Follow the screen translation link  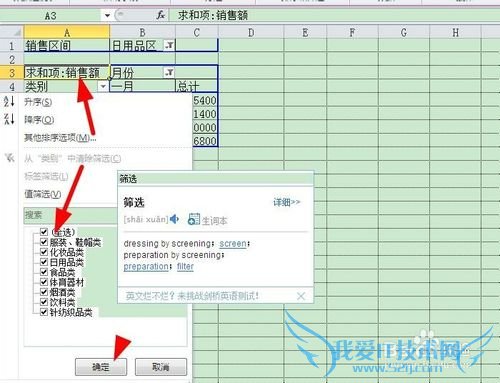coord(233,244)
